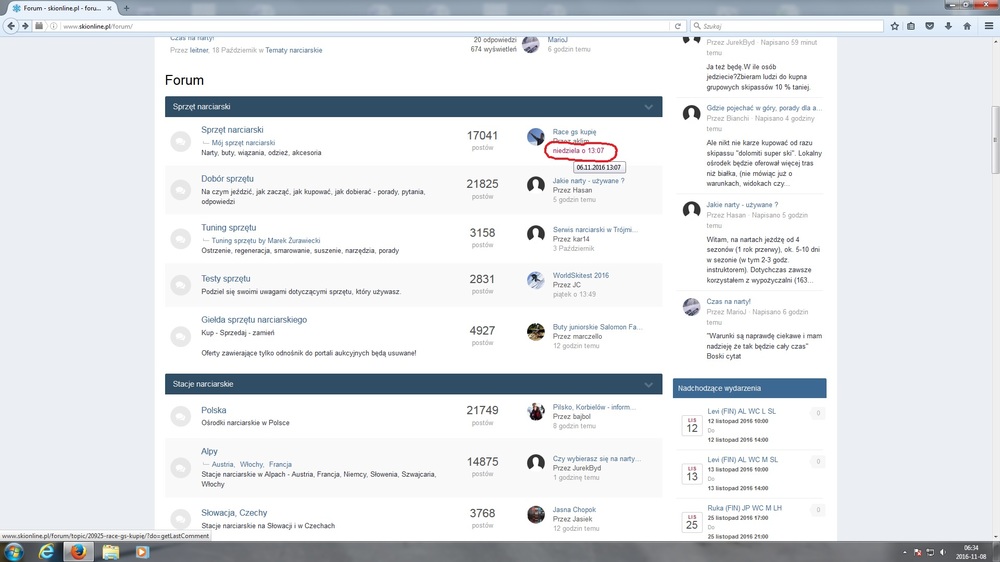
Task: Open Giełda sprzętu narciarskiego forum
Action: (x=254, y=320)
